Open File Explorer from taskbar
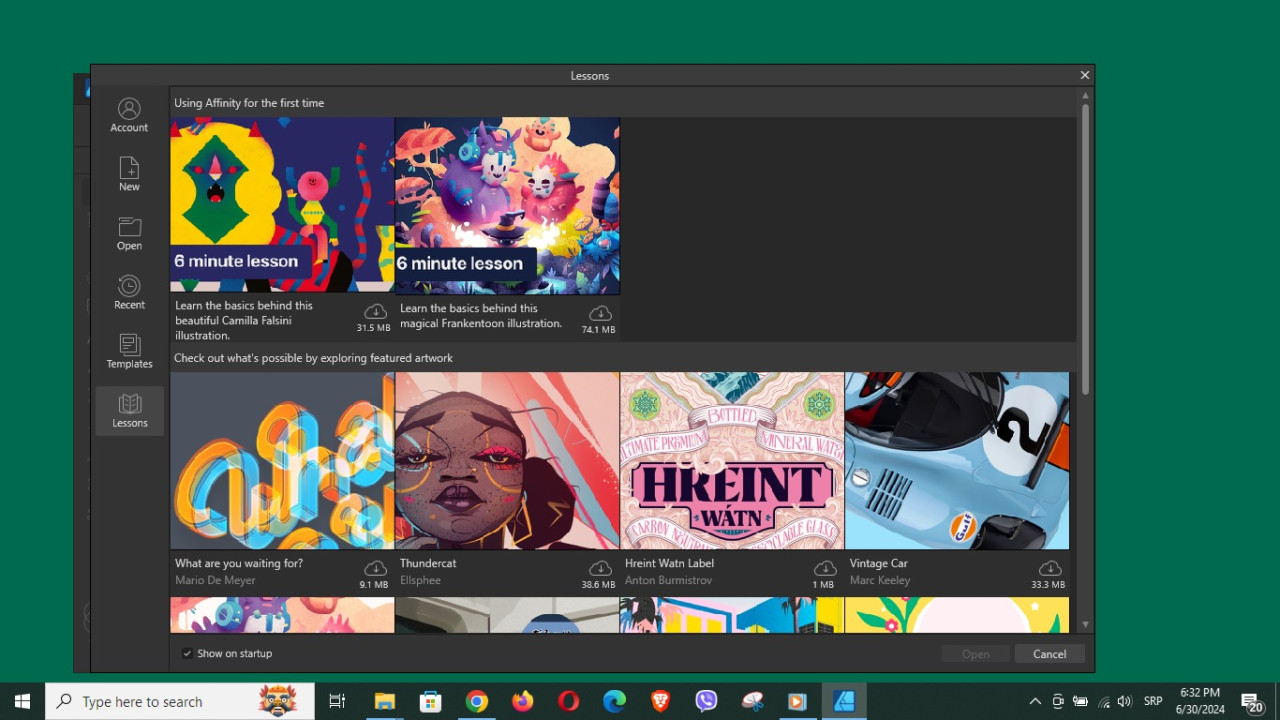This screenshot has width=1280, height=720. (385, 701)
